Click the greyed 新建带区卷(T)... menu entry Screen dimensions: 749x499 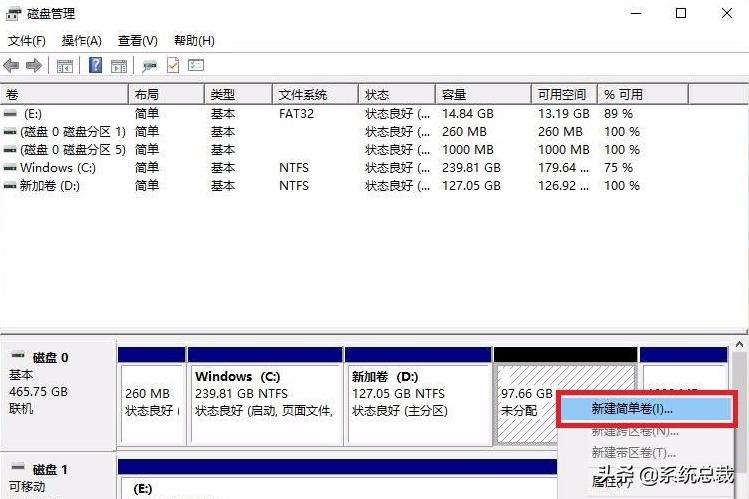point(633,452)
